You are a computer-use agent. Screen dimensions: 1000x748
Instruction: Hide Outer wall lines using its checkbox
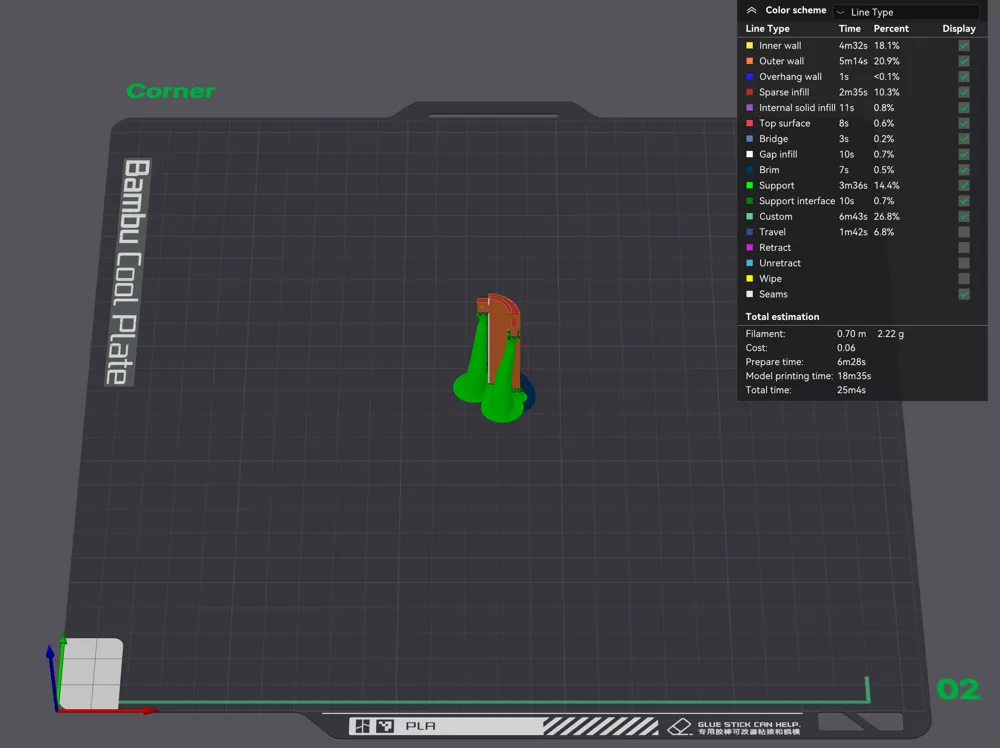[x=963, y=61]
